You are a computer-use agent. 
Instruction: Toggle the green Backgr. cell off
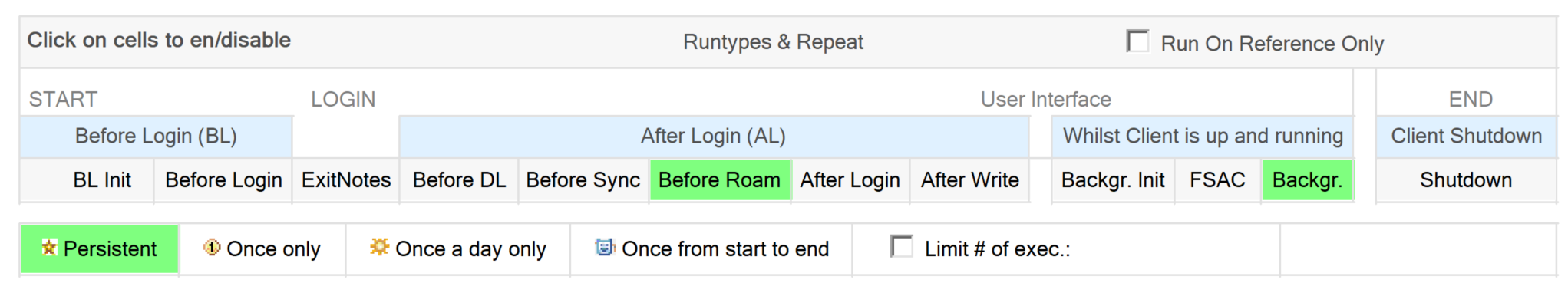(1307, 180)
